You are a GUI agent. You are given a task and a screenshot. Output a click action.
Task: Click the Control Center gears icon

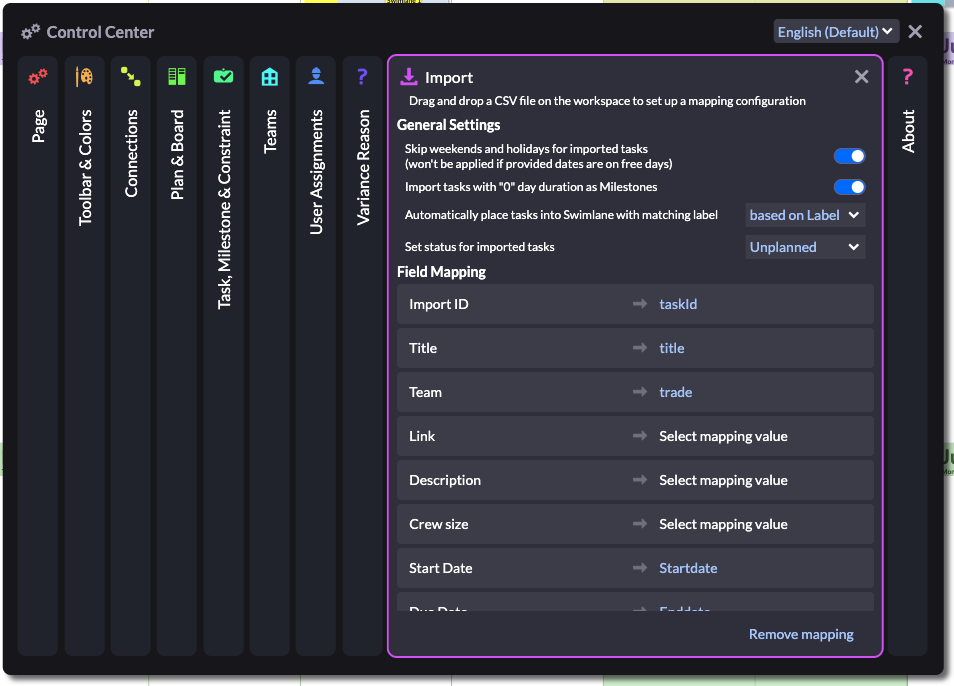(30, 32)
